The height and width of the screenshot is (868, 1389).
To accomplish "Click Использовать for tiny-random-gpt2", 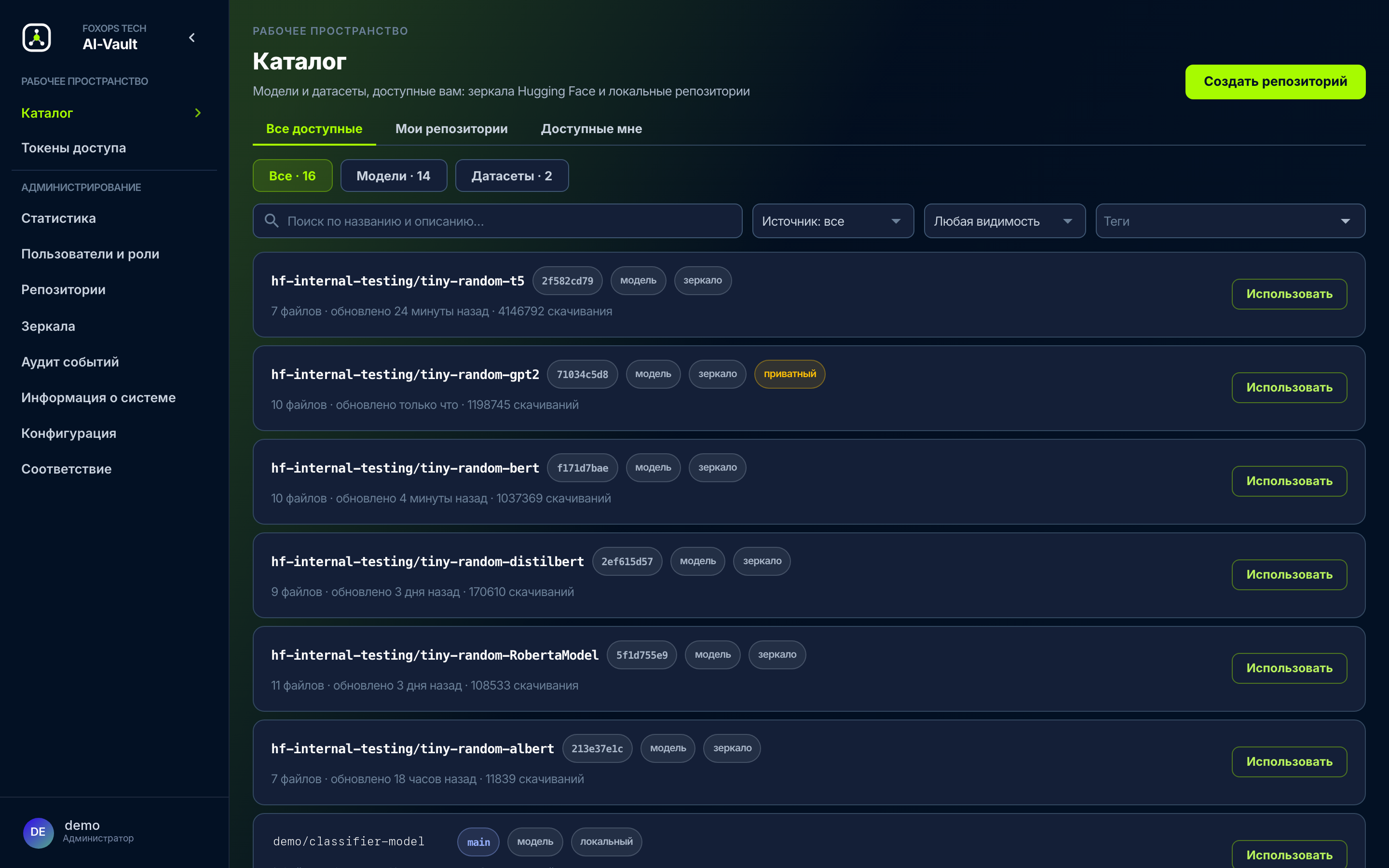I will click(1289, 388).
